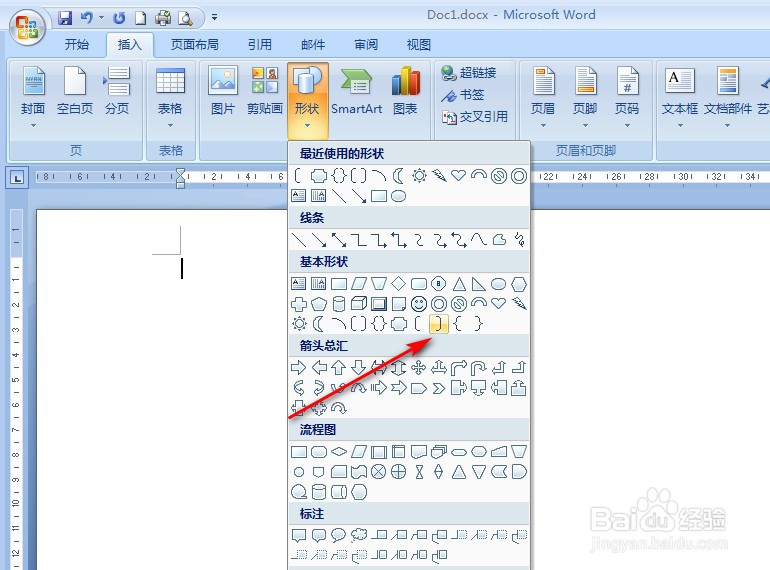The height and width of the screenshot is (570, 770).
Task: Click the indent marker on the horizontal ruler
Action: point(180,178)
